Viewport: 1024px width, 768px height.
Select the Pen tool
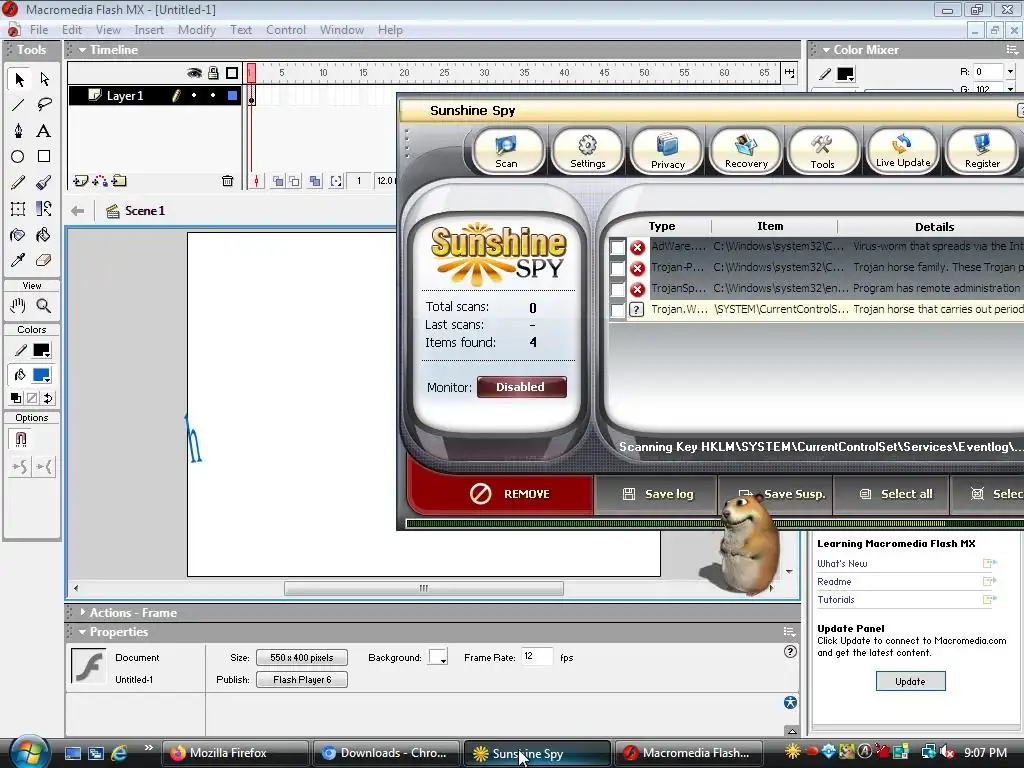point(18,131)
